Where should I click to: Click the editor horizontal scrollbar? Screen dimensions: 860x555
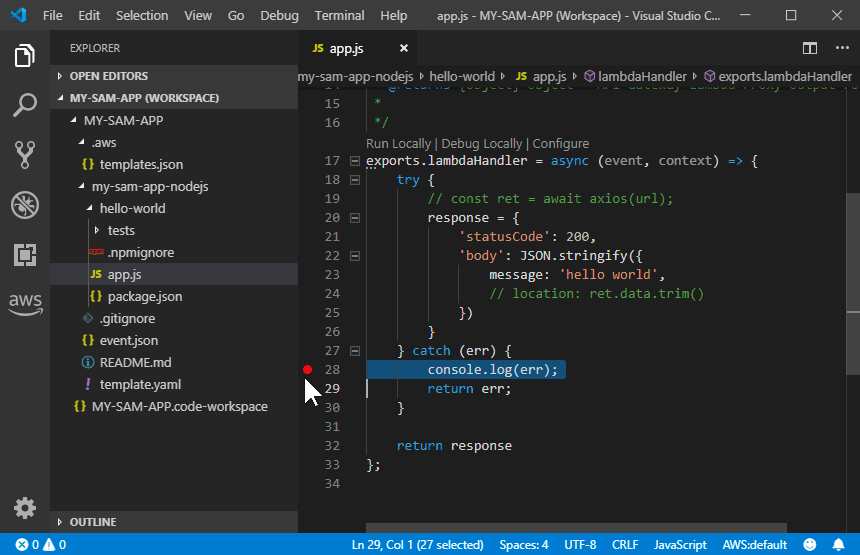point(576,528)
